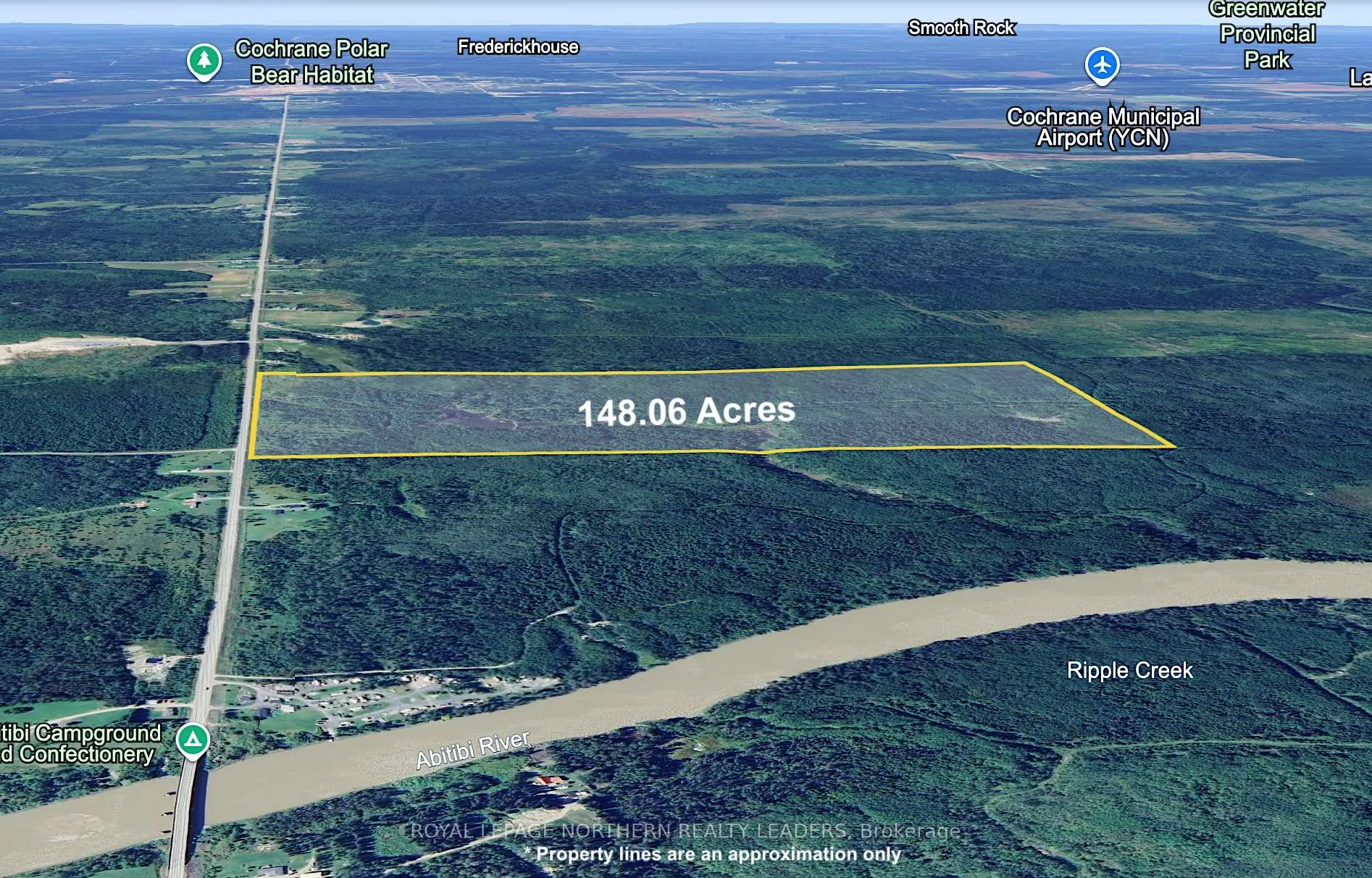
Task: Click the 148.06 Acres text
Action: pos(686,411)
